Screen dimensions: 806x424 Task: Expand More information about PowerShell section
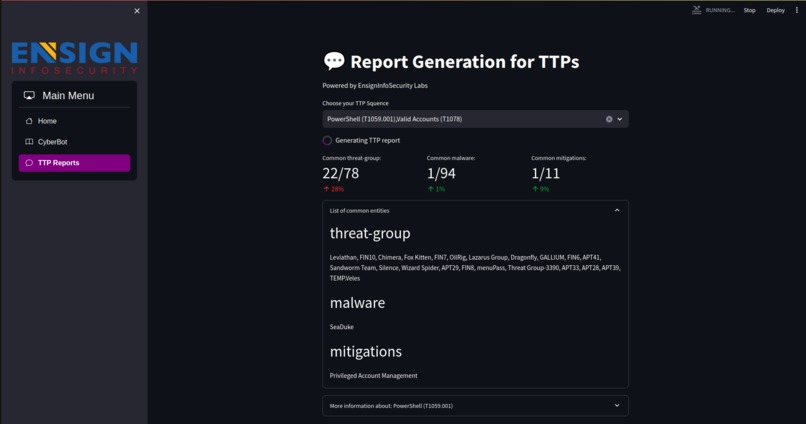475,405
